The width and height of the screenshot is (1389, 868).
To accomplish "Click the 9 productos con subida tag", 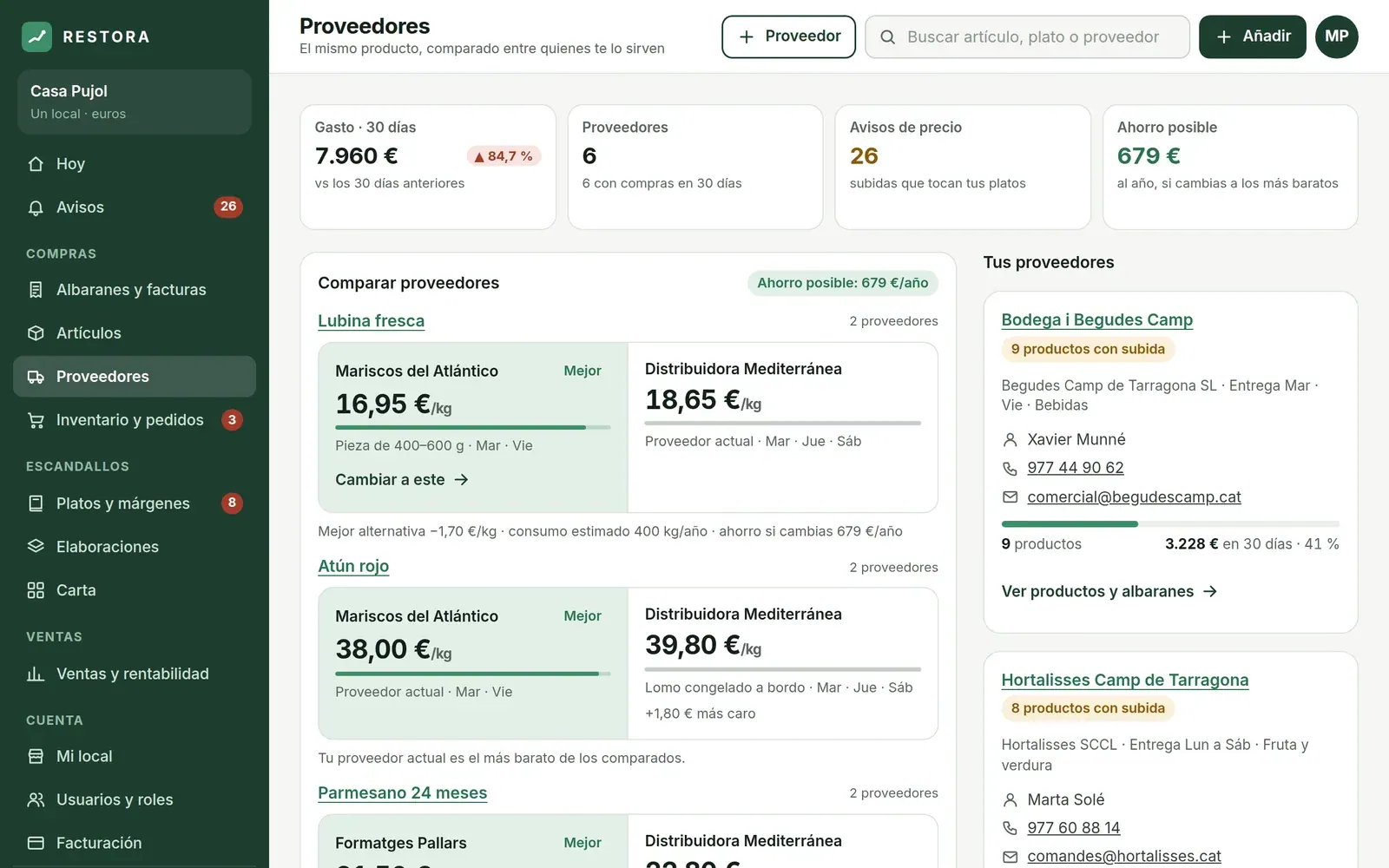I will point(1087,349).
